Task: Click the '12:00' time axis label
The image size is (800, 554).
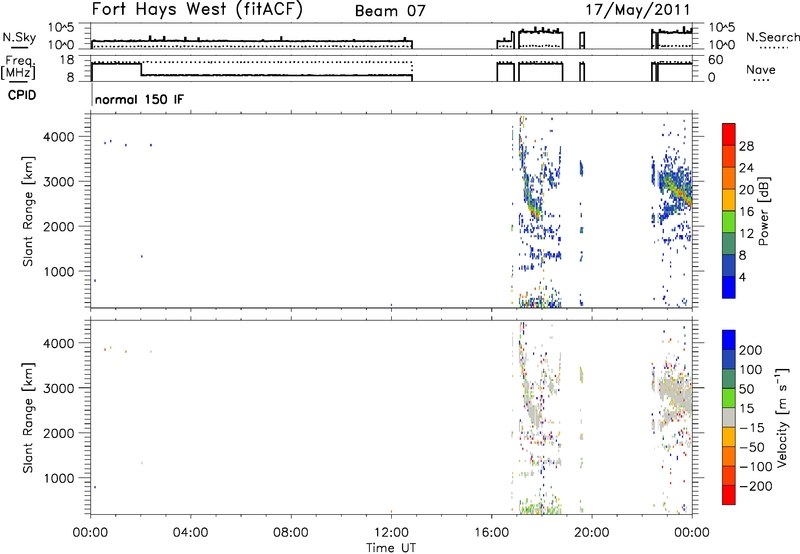Action: pyautogui.click(x=391, y=533)
